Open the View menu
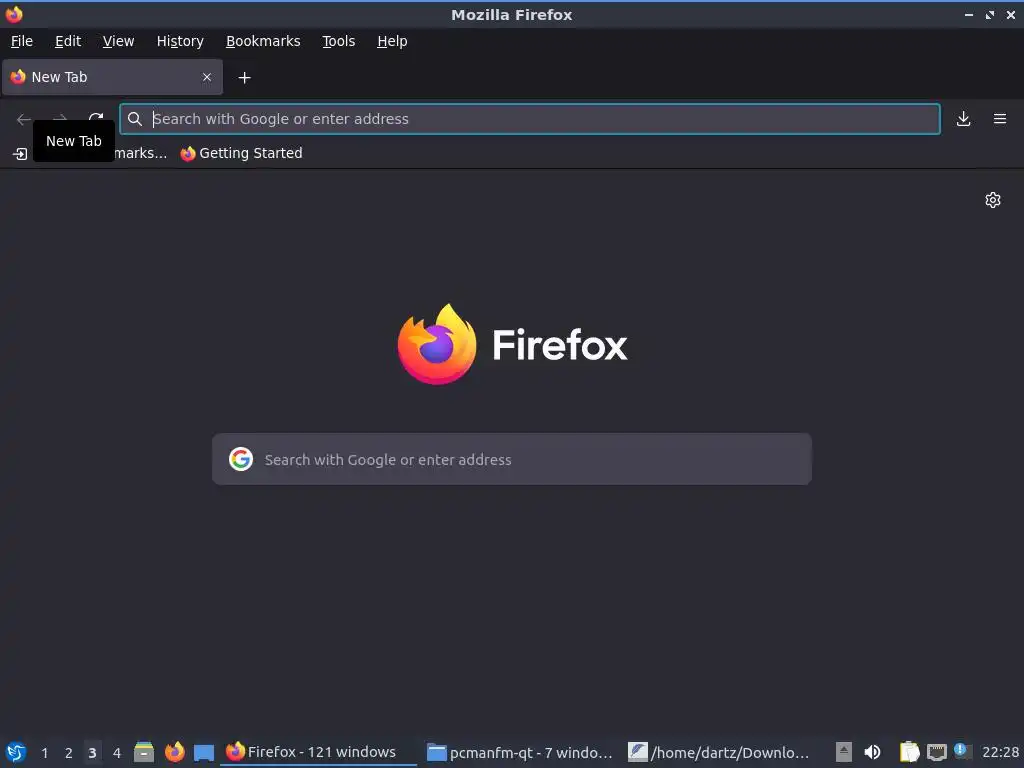1024x768 pixels. click(x=118, y=41)
